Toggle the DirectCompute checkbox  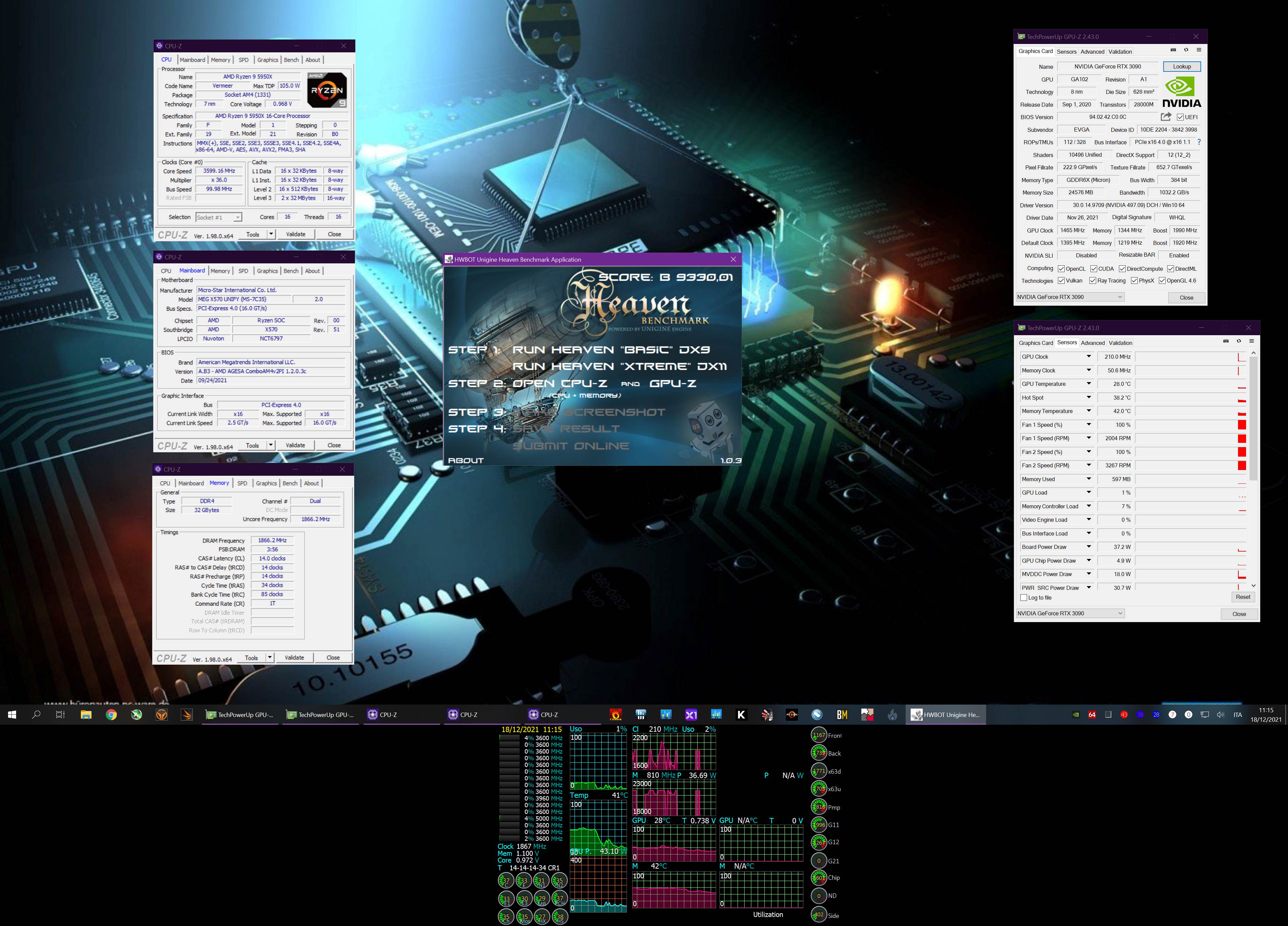(x=1122, y=269)
